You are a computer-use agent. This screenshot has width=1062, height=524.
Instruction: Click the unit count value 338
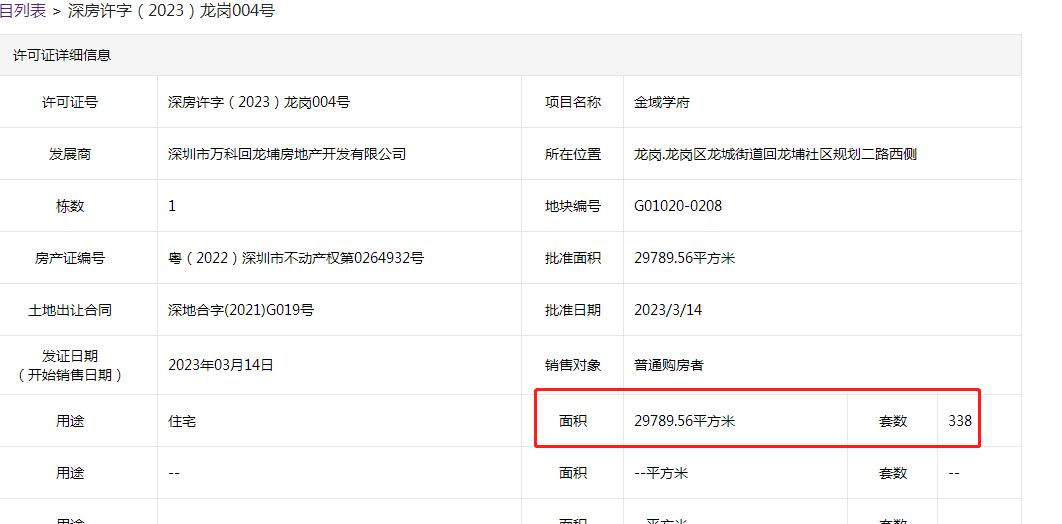tap(960, 421)
